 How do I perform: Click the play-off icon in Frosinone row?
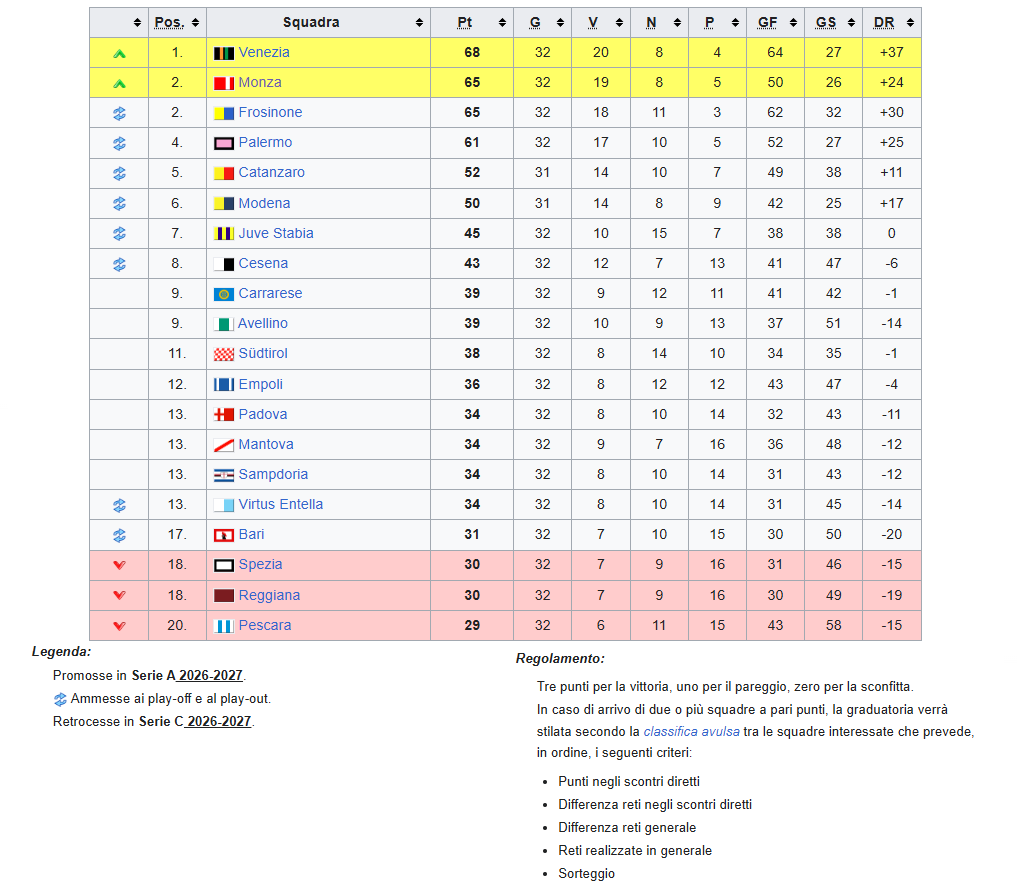pos(119,113)
